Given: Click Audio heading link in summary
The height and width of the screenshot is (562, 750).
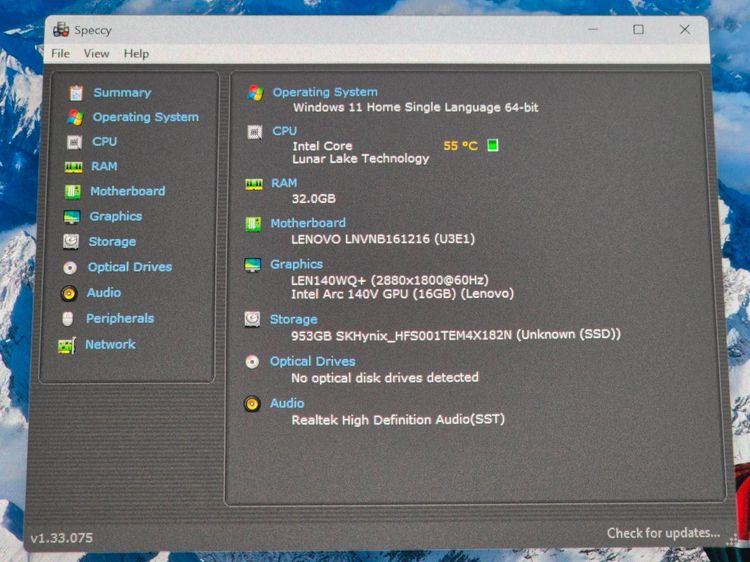Looking at the screenshot, I should point(287,403).
